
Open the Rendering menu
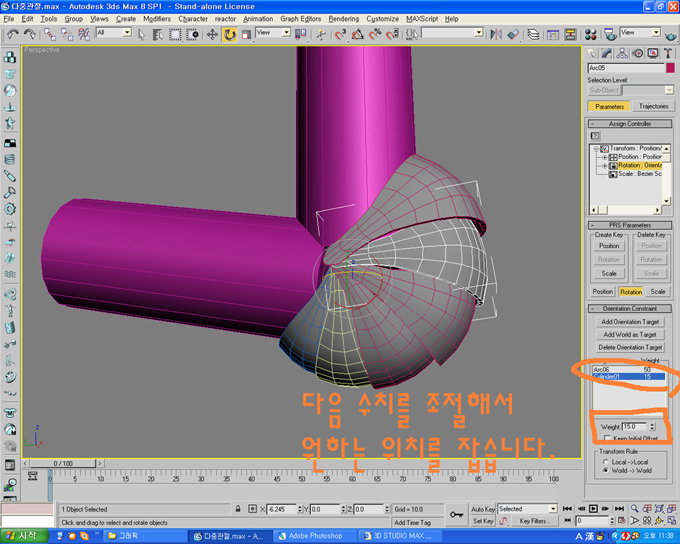(x=343, y=19)
